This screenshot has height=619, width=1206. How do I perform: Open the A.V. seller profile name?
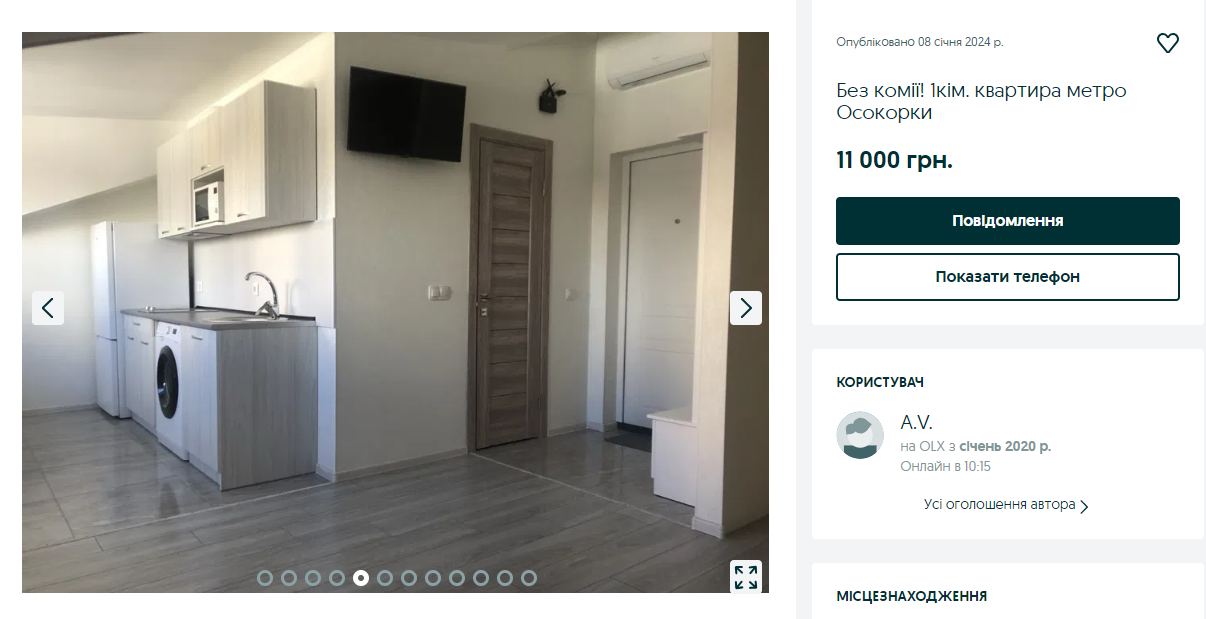point(916,423)
